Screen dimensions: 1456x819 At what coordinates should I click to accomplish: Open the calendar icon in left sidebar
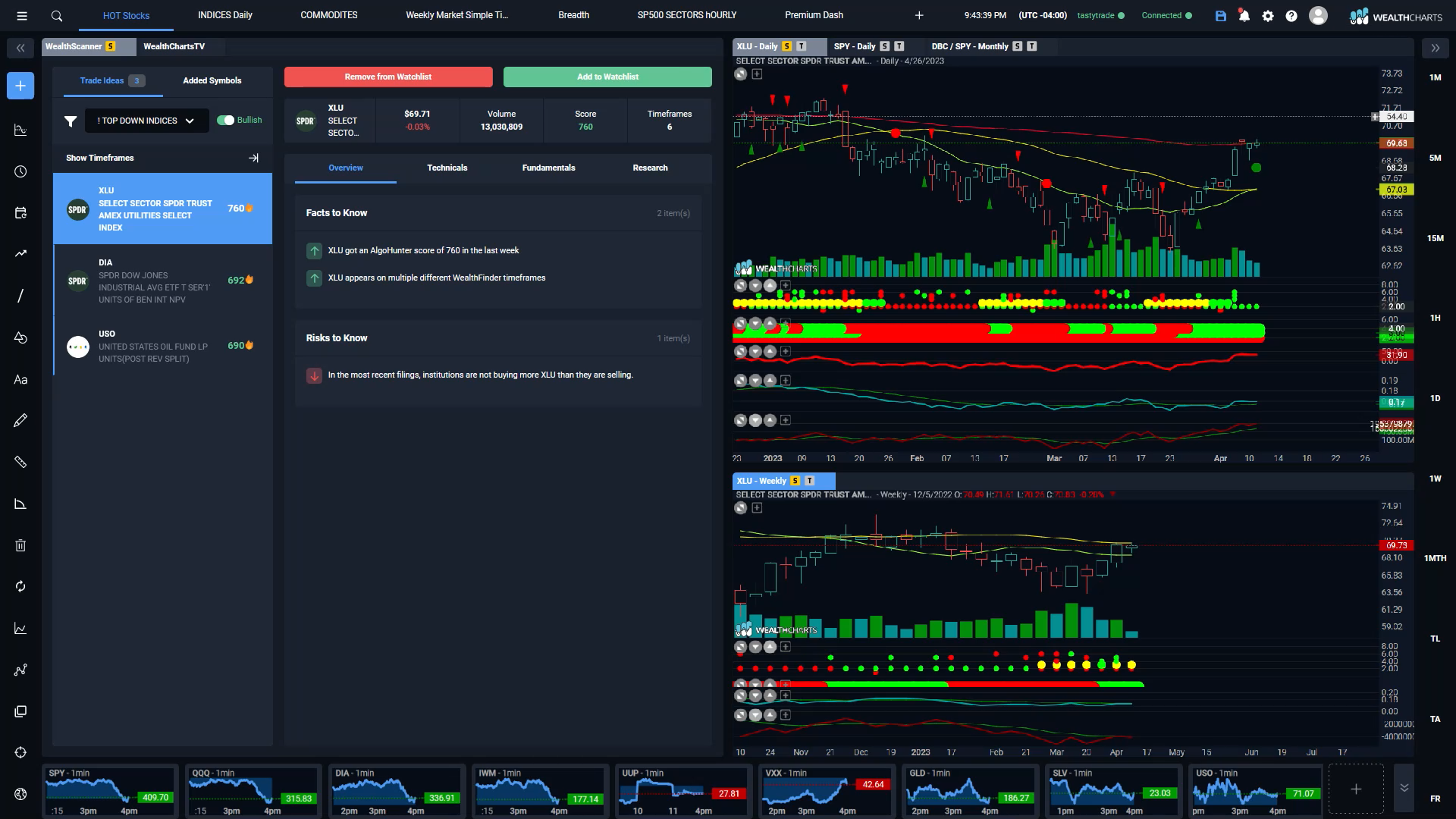tap(20, 213)
